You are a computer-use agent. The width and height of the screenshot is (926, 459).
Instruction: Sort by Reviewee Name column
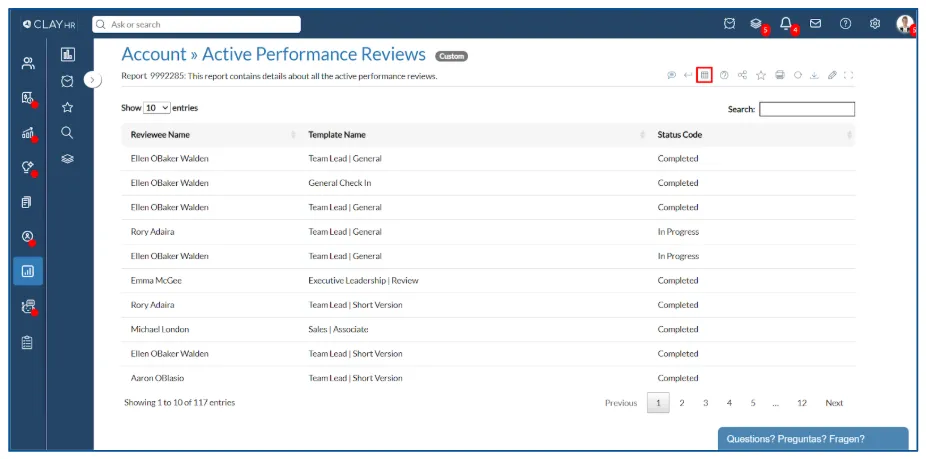tap(209, 135)
